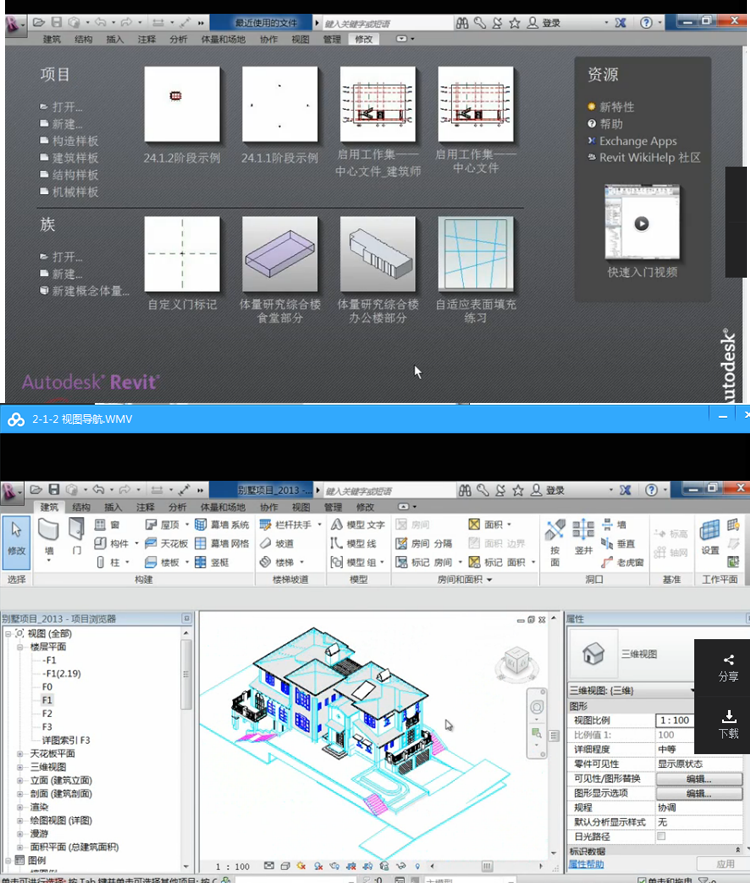Open the 栏杆扶手 railing dropdown arrow
The width and height of the screenshot is (750, 883).
pyautogui.click(x=319, y=525)
